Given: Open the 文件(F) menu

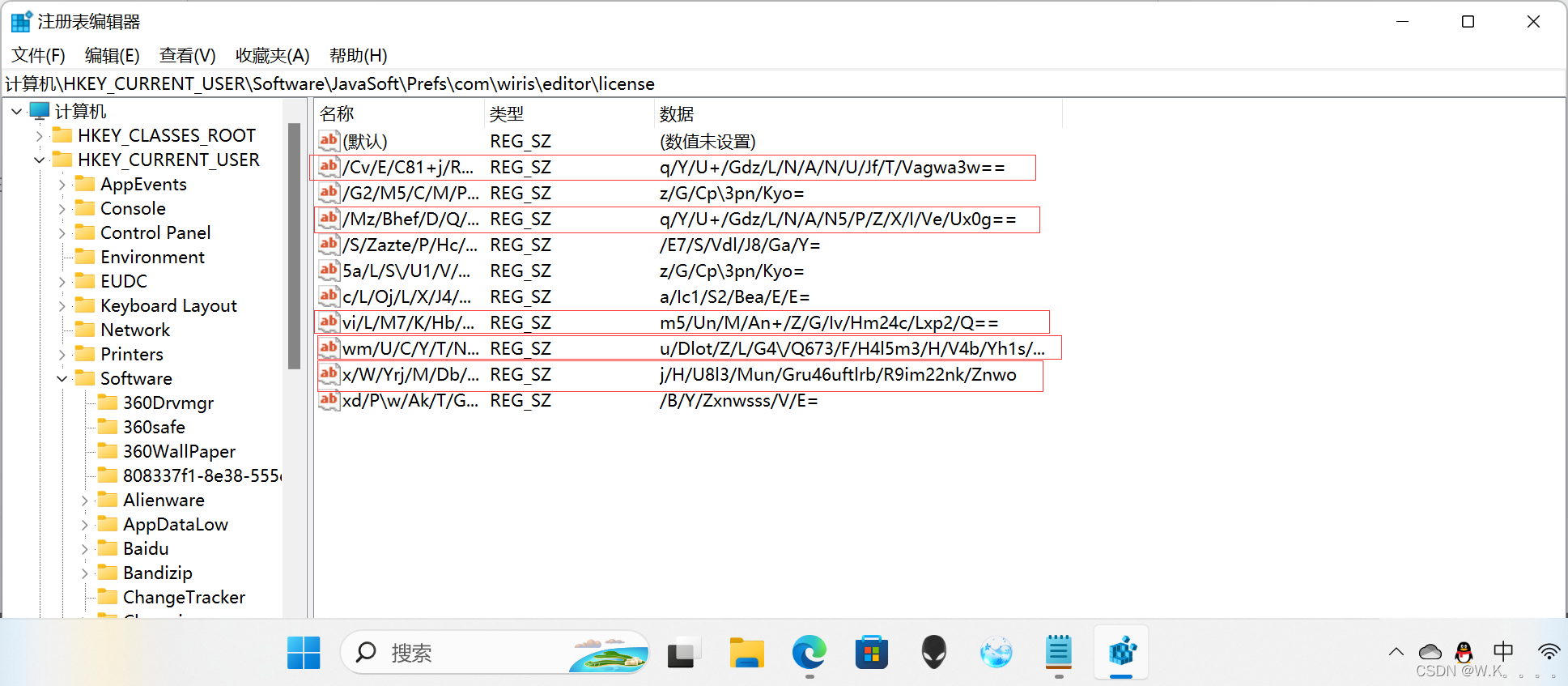Looking at the screenshot, I should 38,55.
